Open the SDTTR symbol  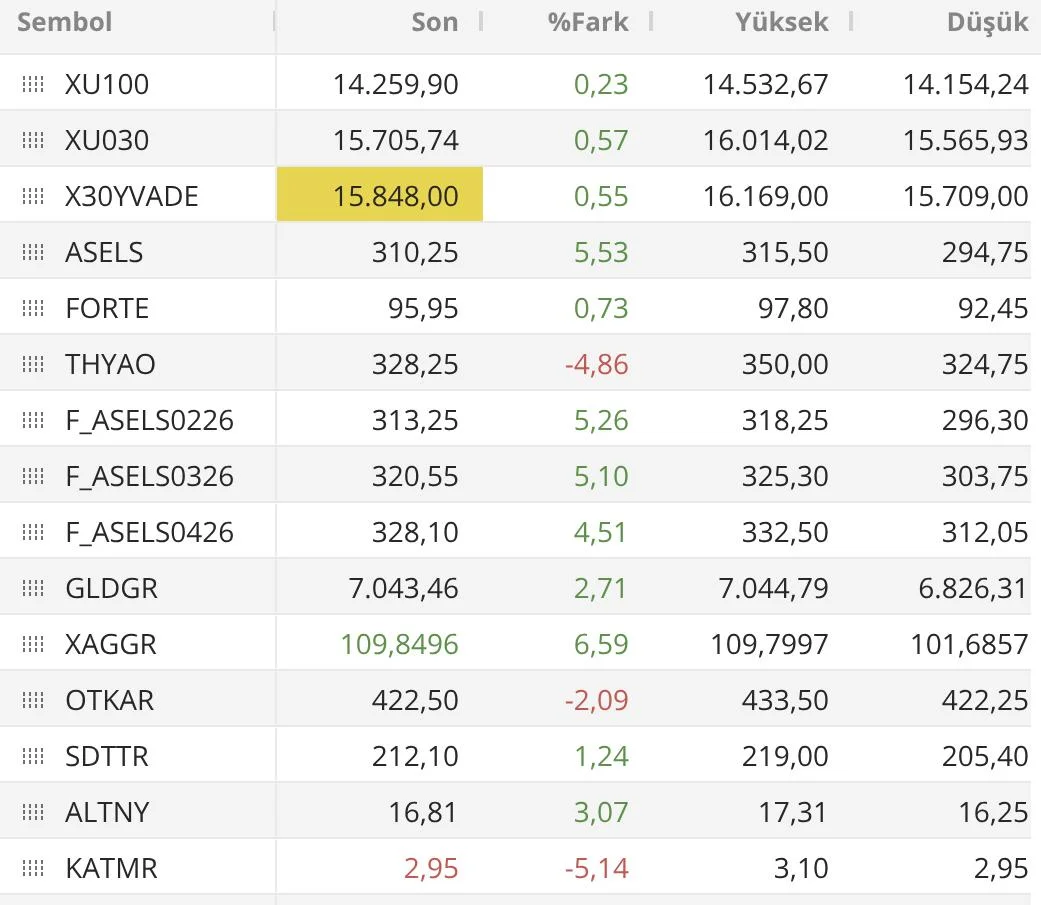pos(107,756)
